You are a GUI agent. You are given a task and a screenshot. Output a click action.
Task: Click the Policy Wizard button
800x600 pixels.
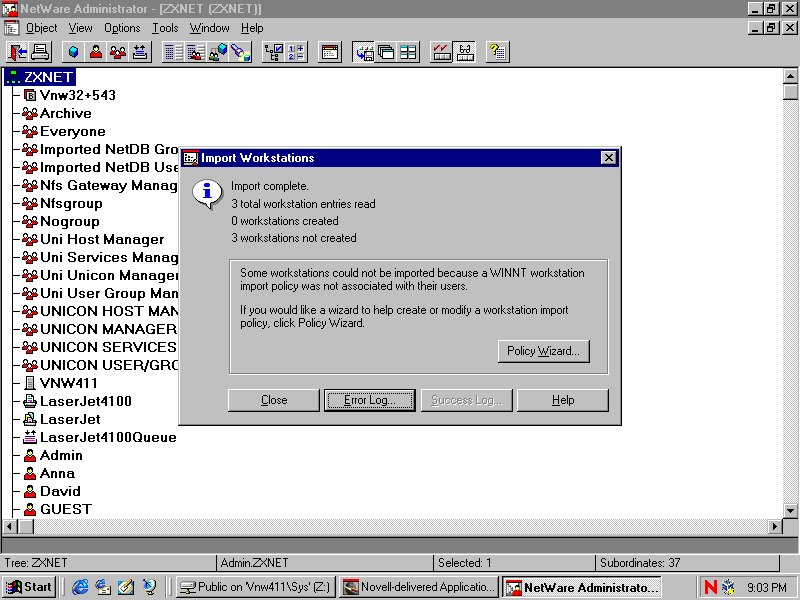pos(543,351)
